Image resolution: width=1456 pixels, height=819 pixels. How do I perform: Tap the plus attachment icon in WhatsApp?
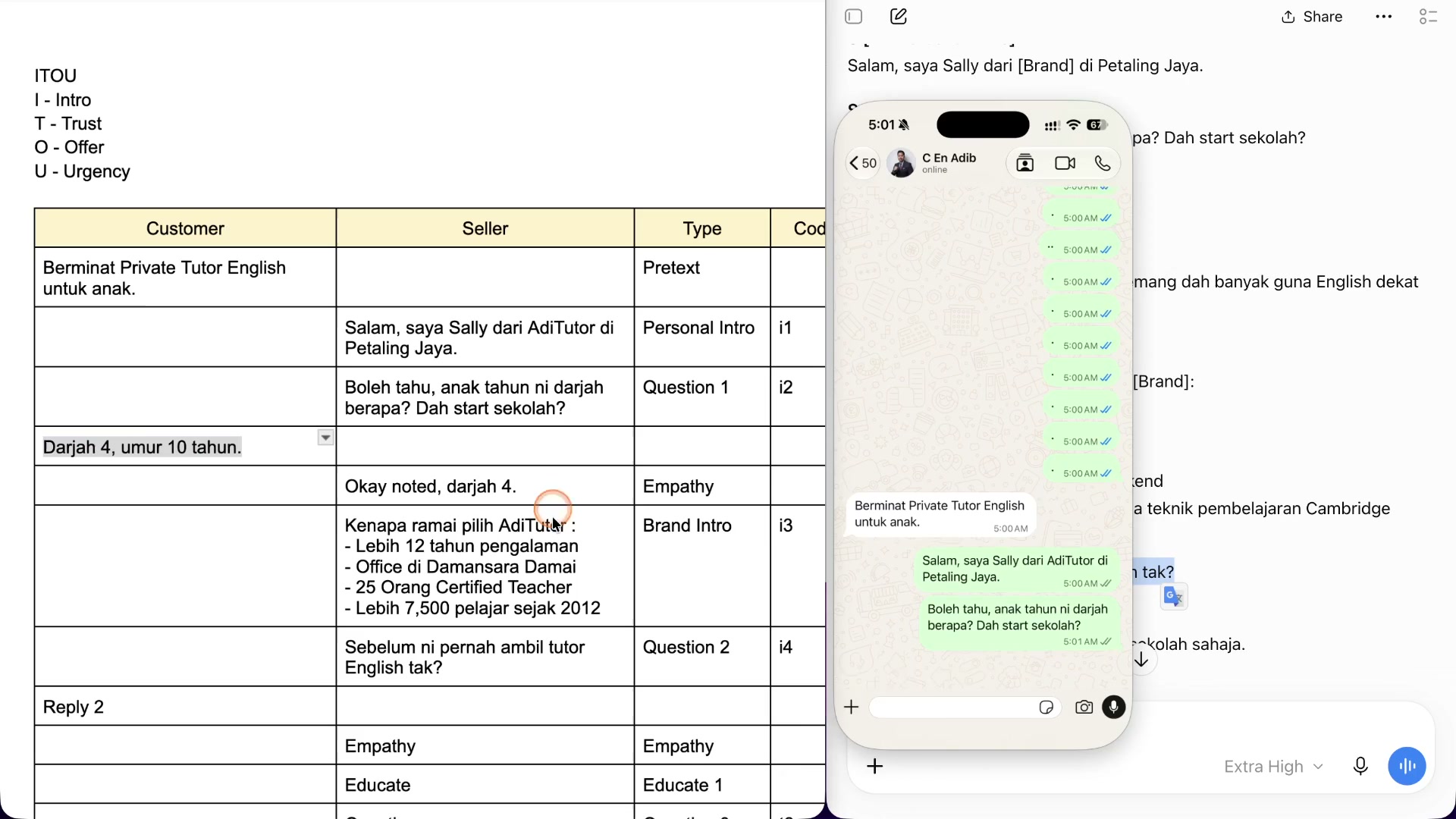(x=852, y=708)
